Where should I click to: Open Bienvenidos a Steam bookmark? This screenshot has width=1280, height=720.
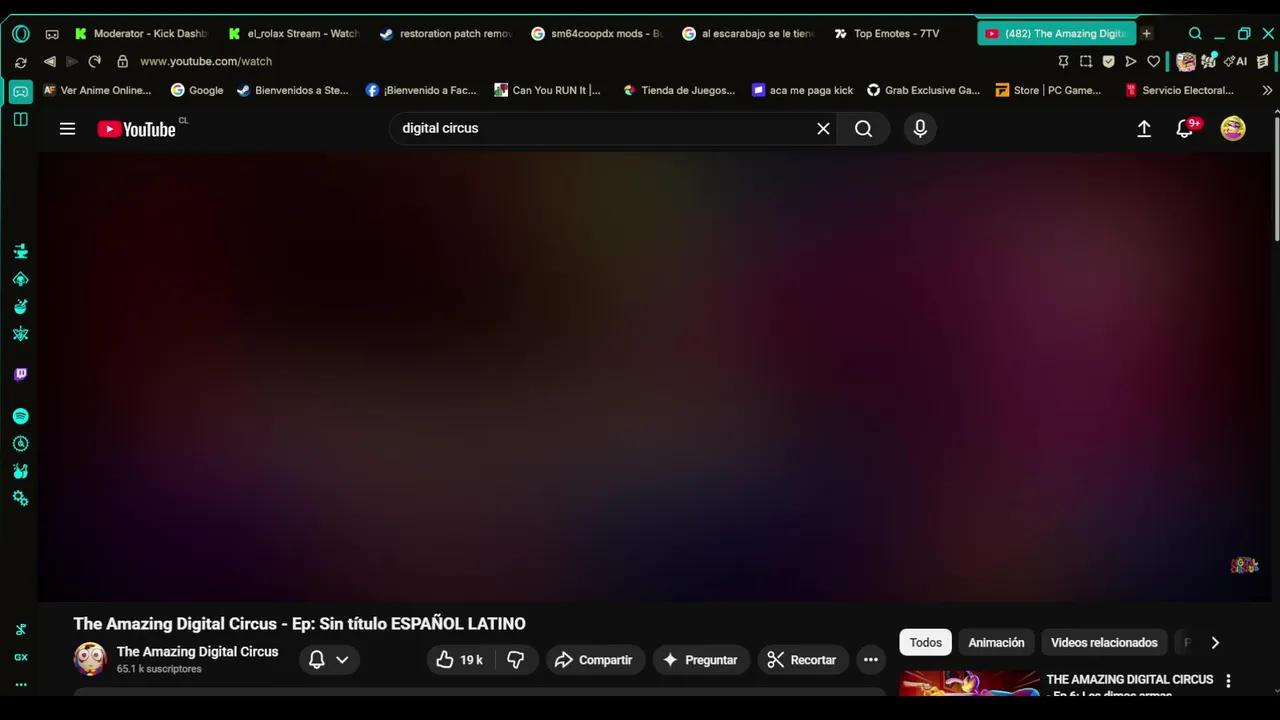coord(292,90)
